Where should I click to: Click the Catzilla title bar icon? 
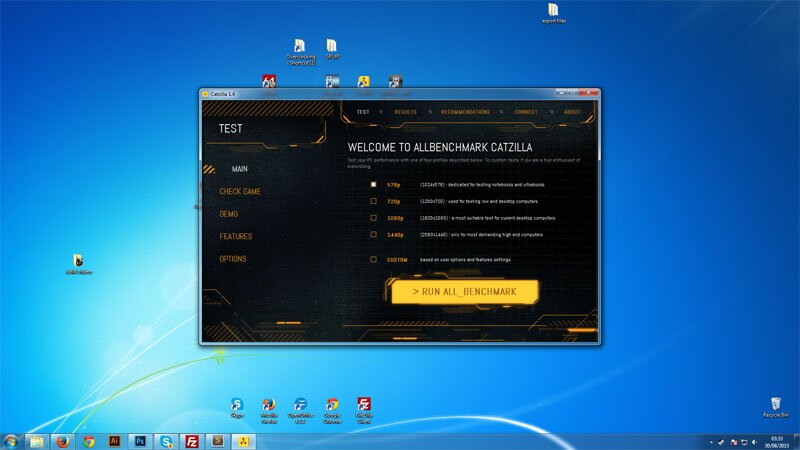(x=205, y=94)
